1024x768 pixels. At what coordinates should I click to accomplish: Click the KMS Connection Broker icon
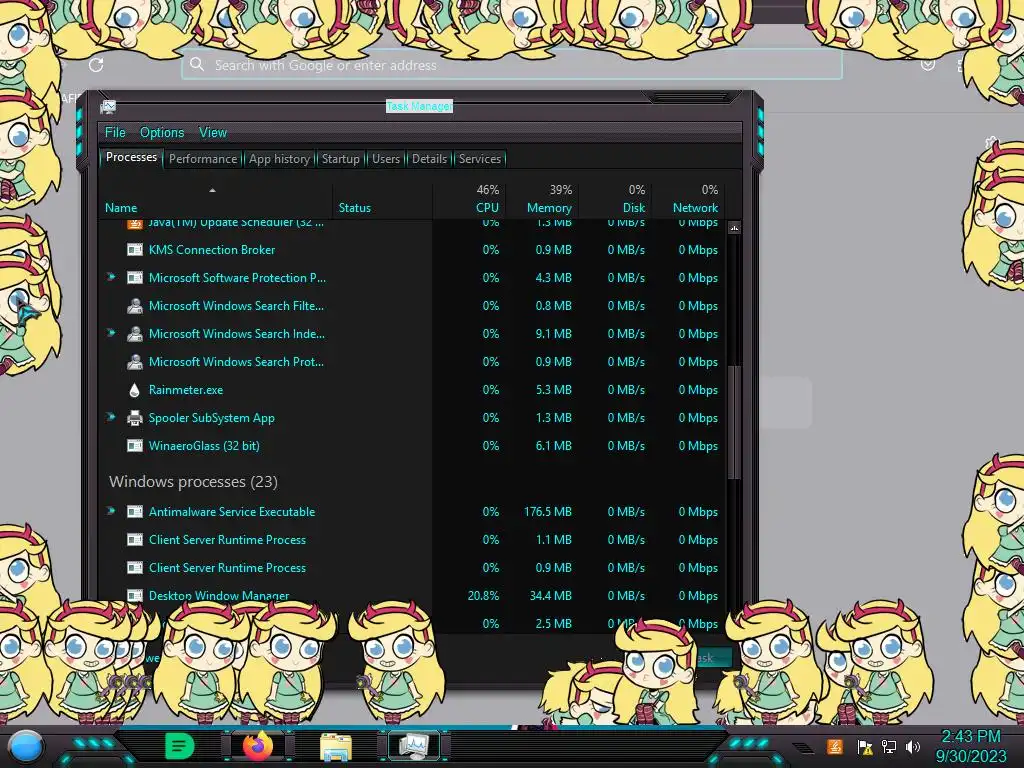(x=135, y=249)
